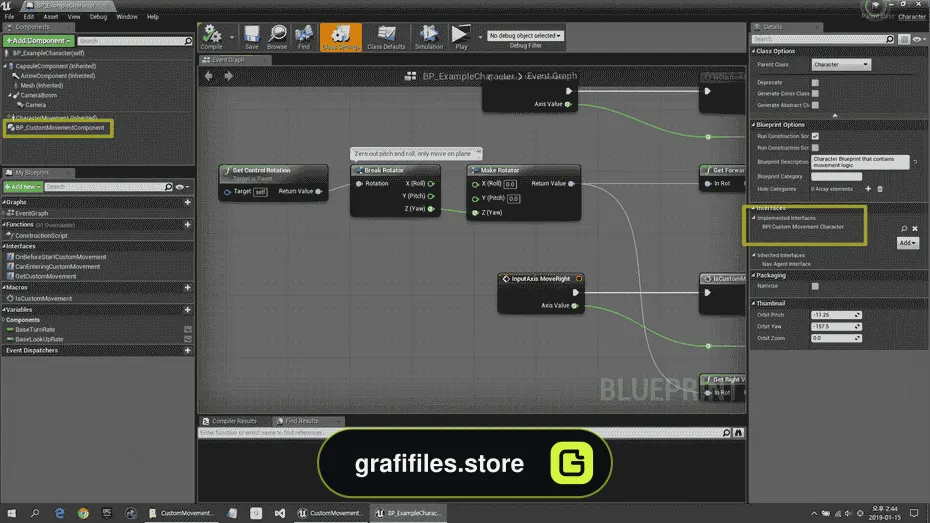The height and width of the screenshot is (523, 930).
Task: Remove BPI Custom Movement Character interface
Action: tap(915, 228)
